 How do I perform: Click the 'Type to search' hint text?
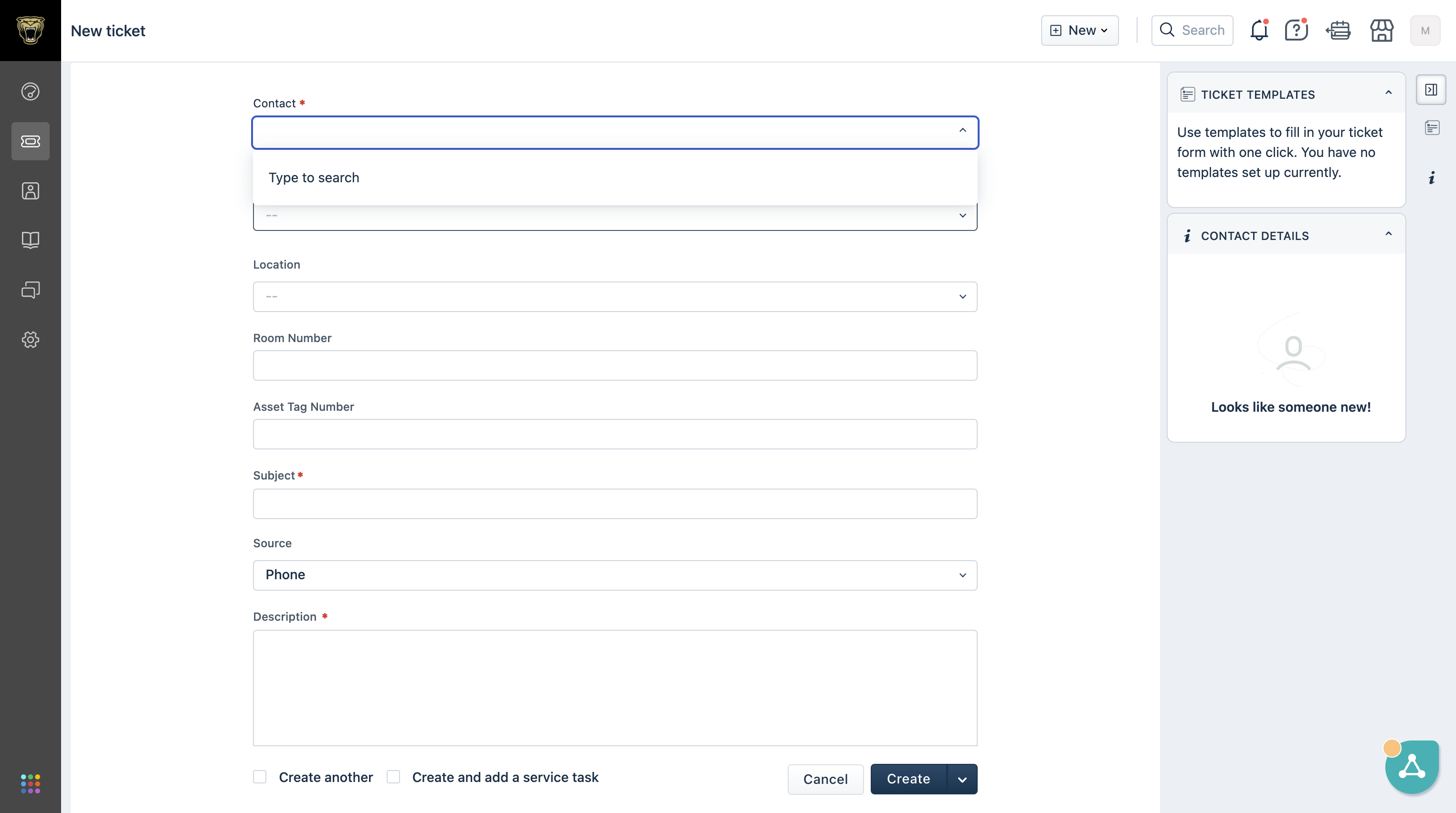[314, 177]
